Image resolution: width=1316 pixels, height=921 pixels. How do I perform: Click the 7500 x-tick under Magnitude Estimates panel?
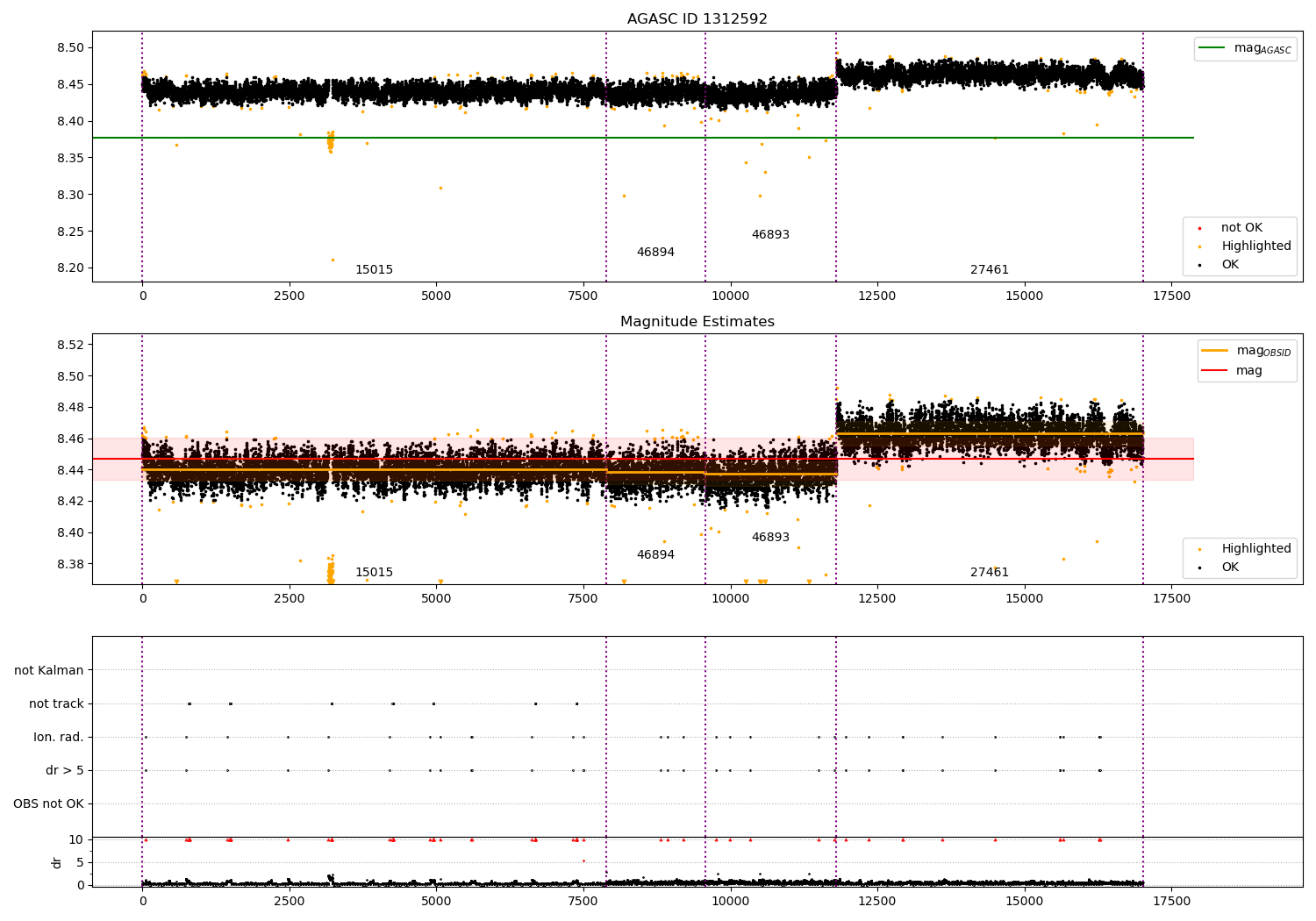tap(583, 599)
